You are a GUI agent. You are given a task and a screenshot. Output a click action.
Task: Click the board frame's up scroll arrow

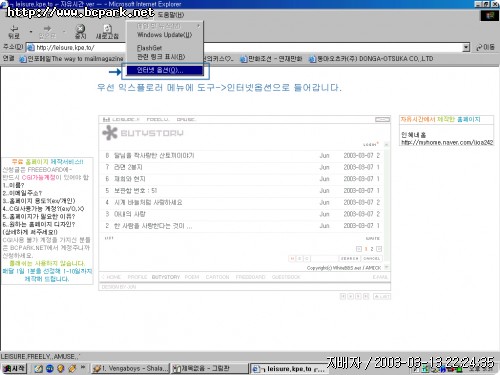coord(386,145)
